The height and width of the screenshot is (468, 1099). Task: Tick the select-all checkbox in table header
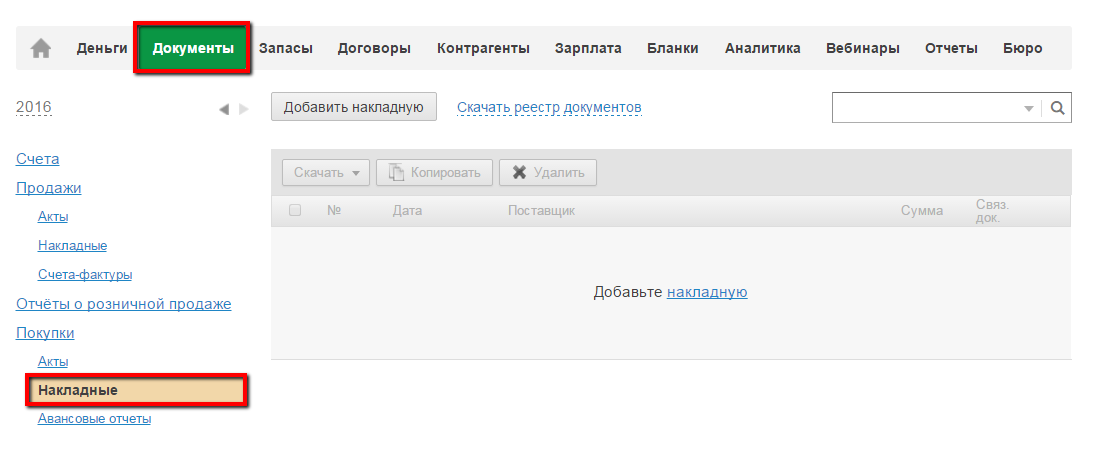click(295, 210)
